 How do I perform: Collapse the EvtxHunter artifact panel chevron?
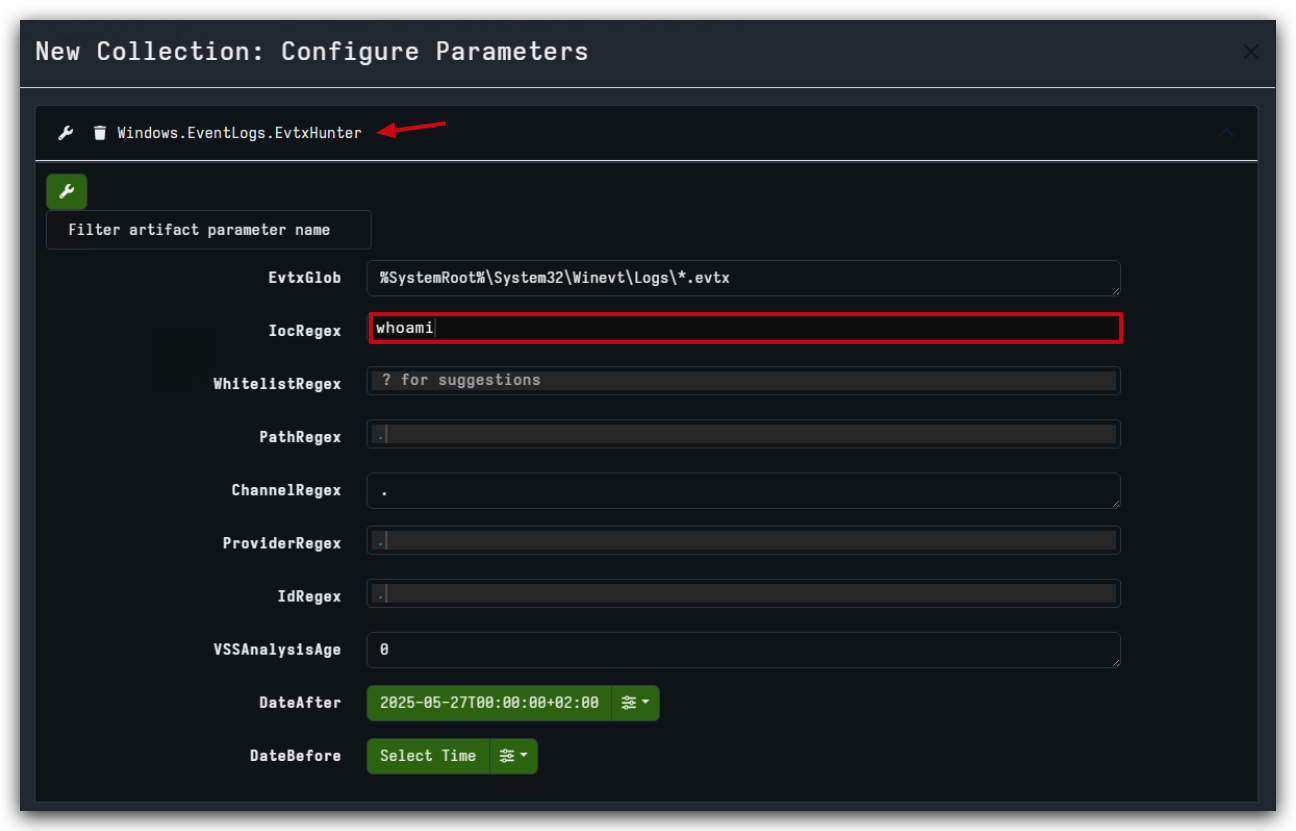(1225, 134)
